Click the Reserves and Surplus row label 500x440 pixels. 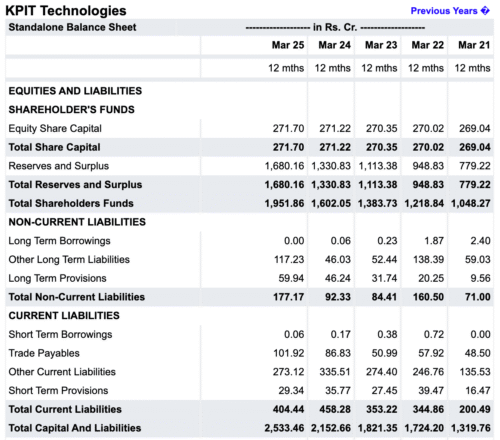(x=59, y=166)
